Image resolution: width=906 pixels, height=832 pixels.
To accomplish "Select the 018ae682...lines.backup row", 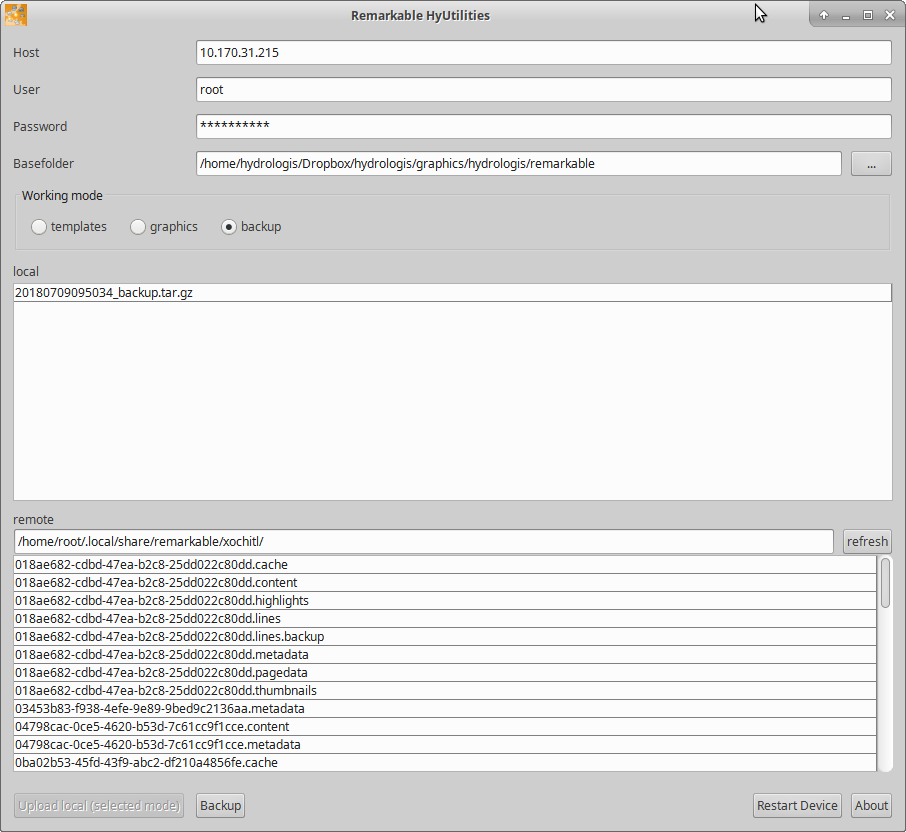I will coord(445,636).
